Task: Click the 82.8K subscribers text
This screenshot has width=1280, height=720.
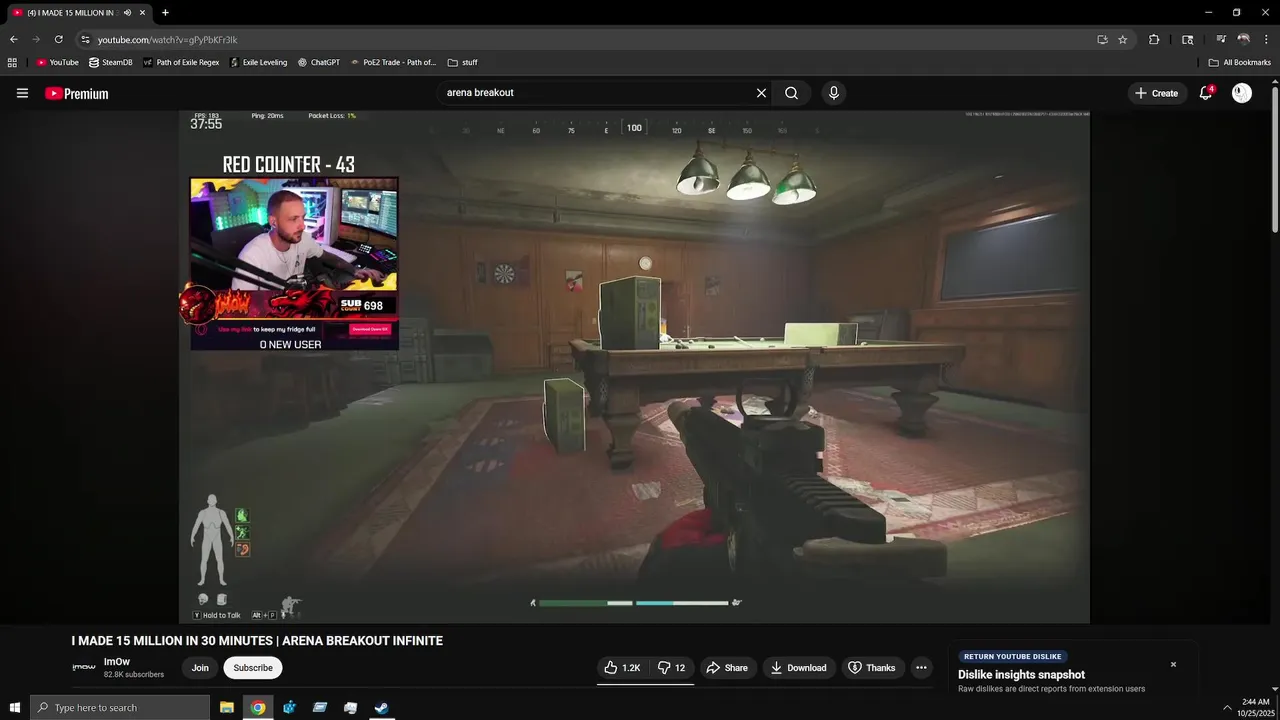Action: [x=134, y=675]
